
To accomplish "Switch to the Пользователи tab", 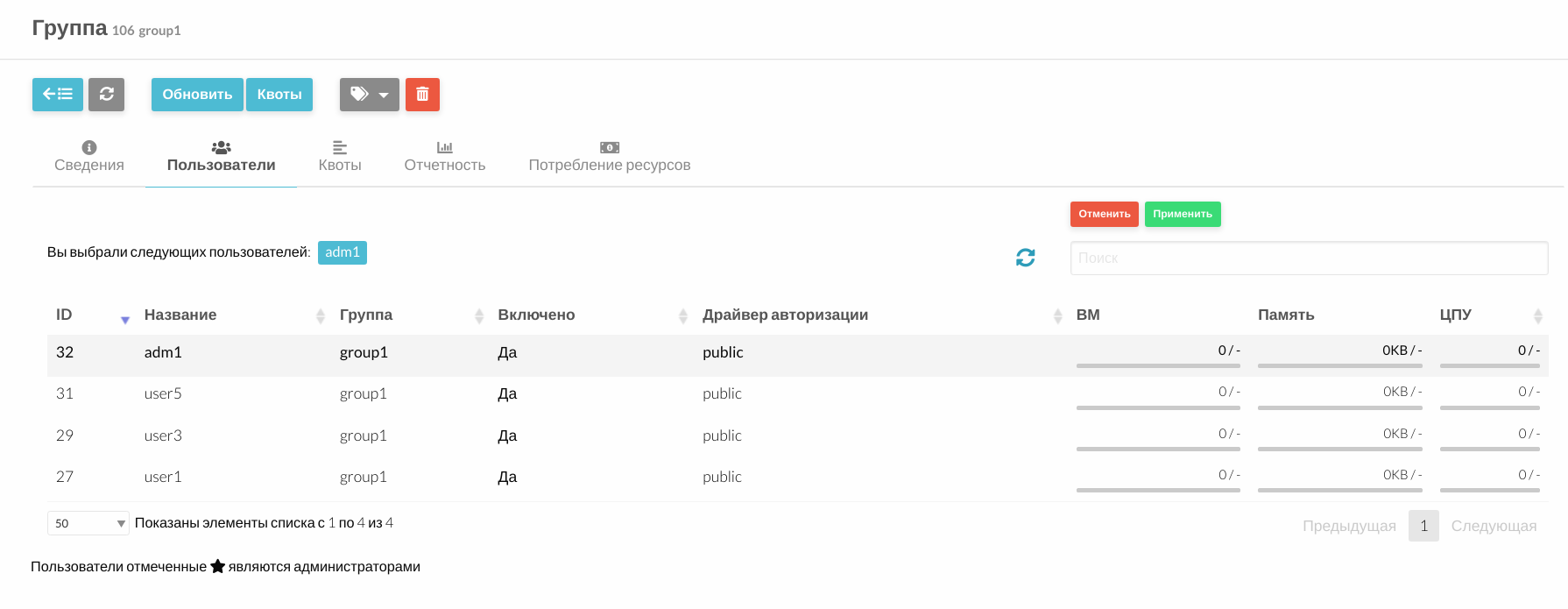I will [x=221, y=158].
